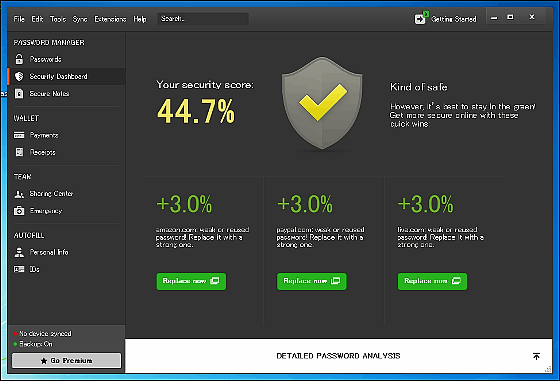Viewport: 560px width, 381px height.
Task: Click the Security Dashboard shield icon
Action: click(19, 76)
